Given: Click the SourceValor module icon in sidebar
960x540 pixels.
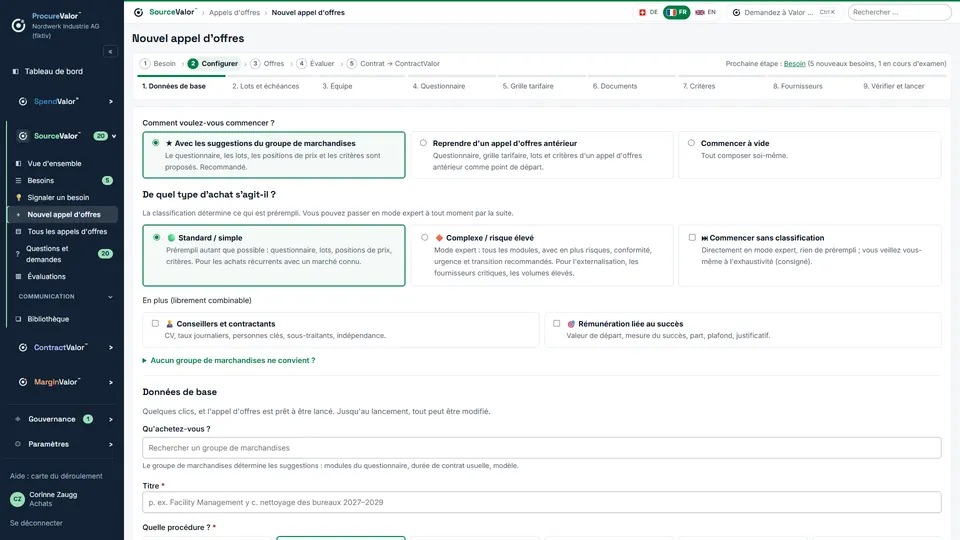Looking at the screenshot, I should coord(23,136).
